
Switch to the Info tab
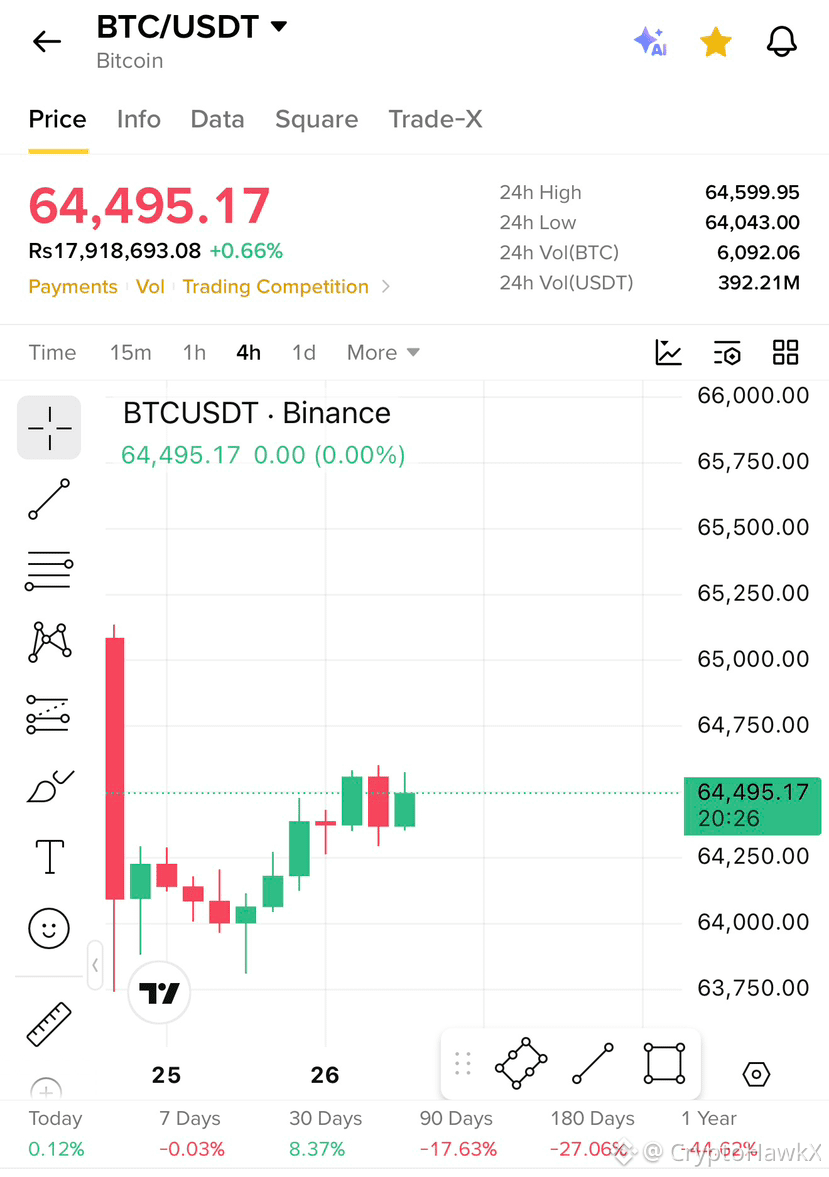[139, 119]
